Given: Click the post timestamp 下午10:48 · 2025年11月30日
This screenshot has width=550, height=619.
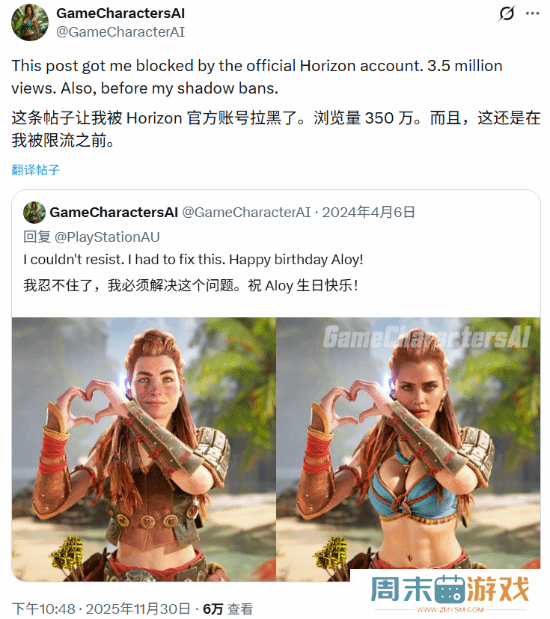Looking at the screenshot, I should [x=101, y=609].
